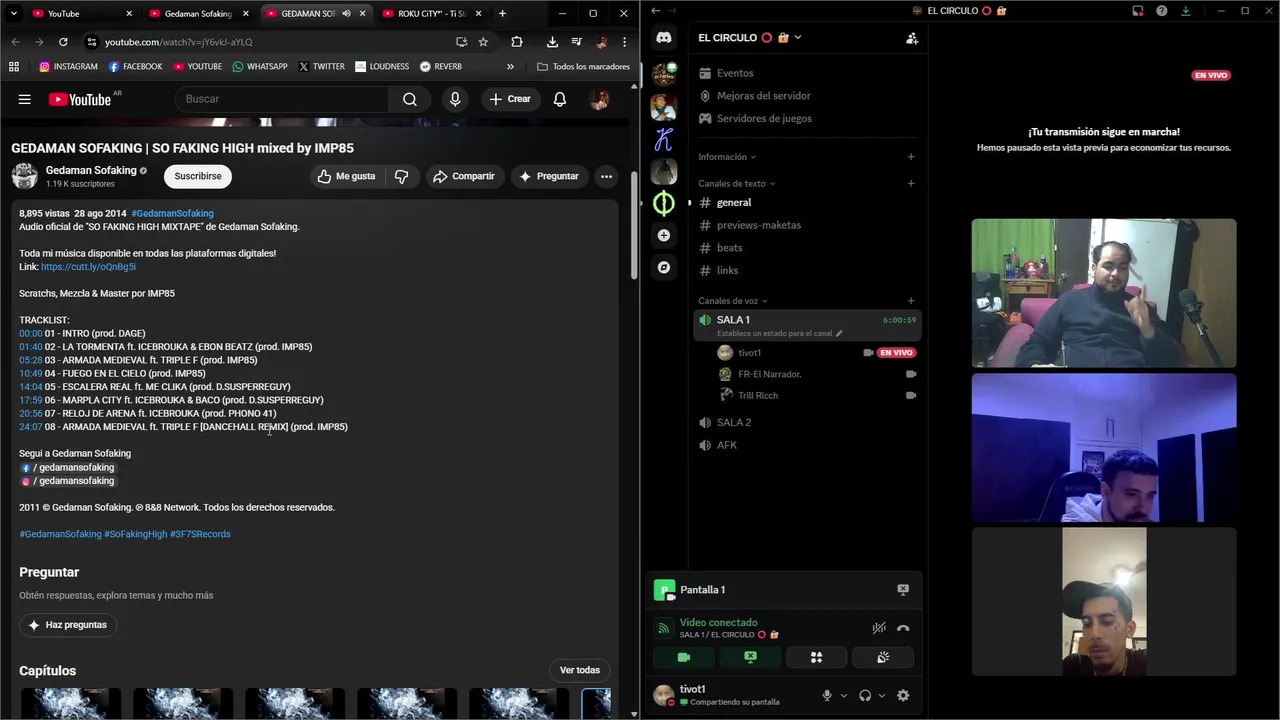1280x720 pixels.
Task: Bookmark page with star icon
Action: (483, 42)
